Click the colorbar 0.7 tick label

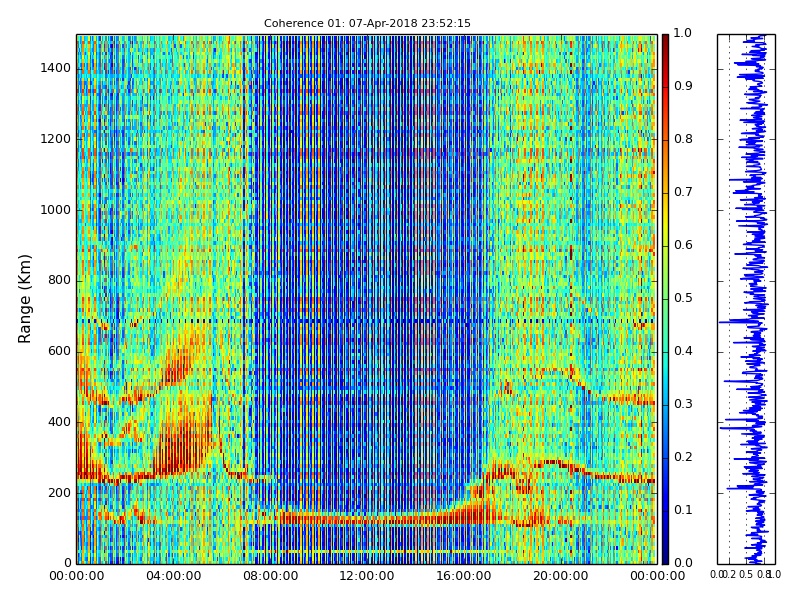(683, 192)
